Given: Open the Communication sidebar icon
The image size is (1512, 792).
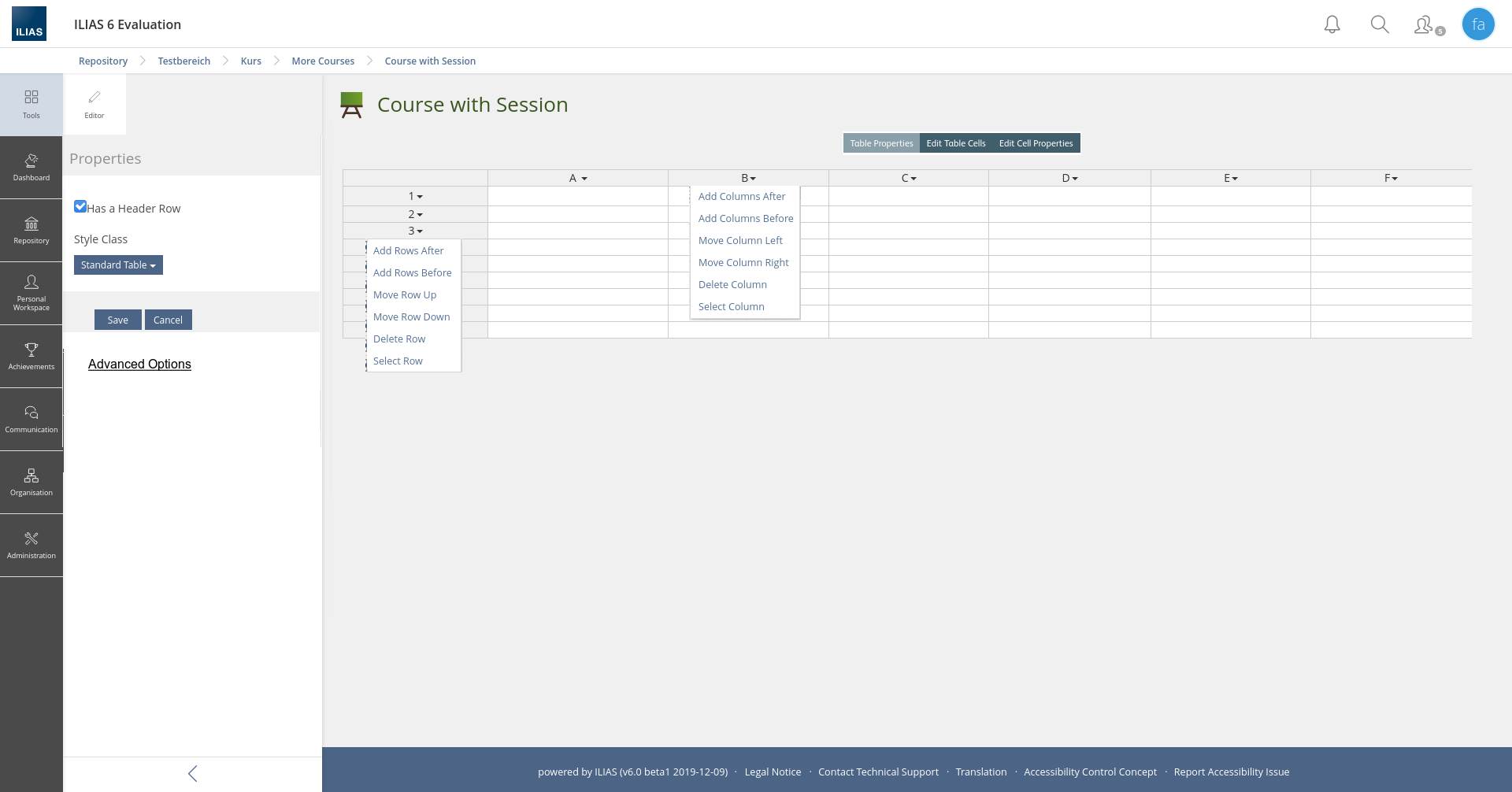Looking at the screenshot, I should tap(31, 419).
